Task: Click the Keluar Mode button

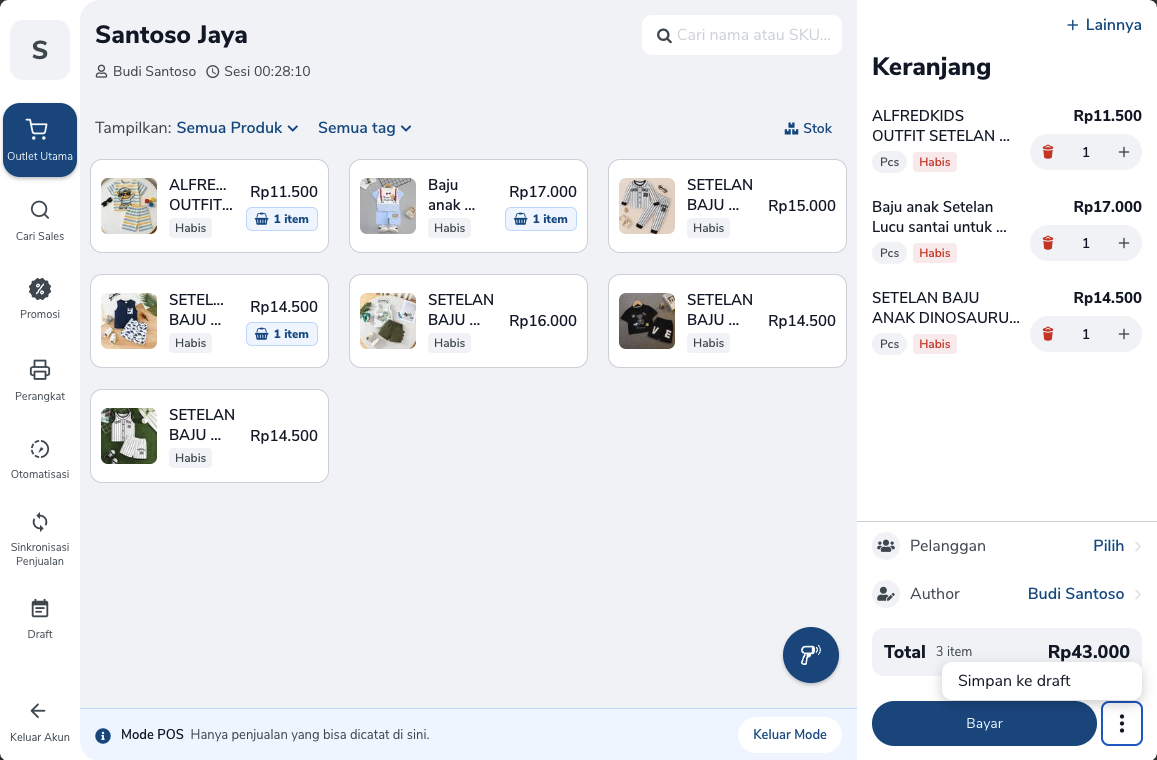Action: [x=790, y=735]
